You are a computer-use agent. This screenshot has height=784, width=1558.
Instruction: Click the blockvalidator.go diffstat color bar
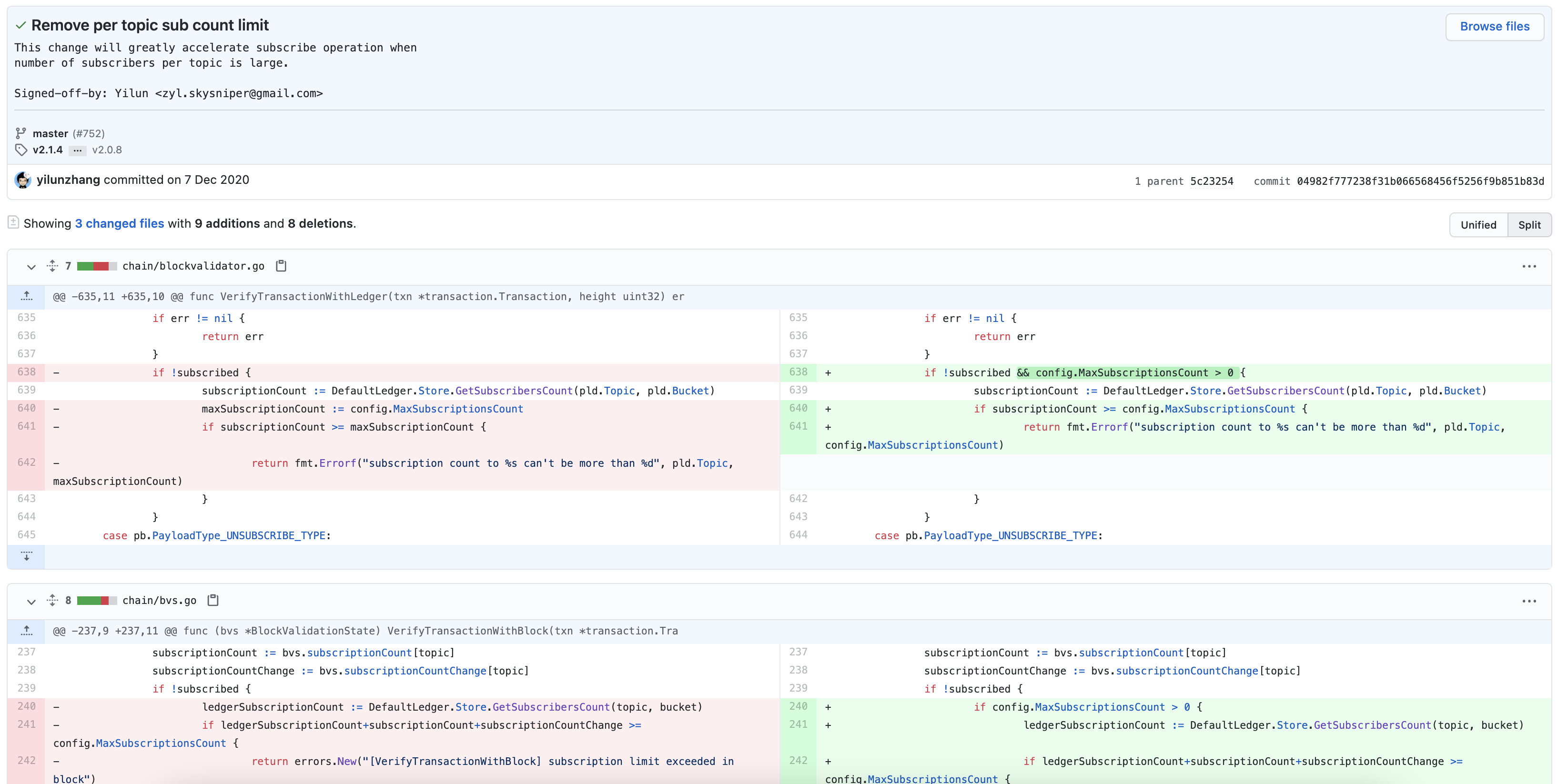[97, 267]
